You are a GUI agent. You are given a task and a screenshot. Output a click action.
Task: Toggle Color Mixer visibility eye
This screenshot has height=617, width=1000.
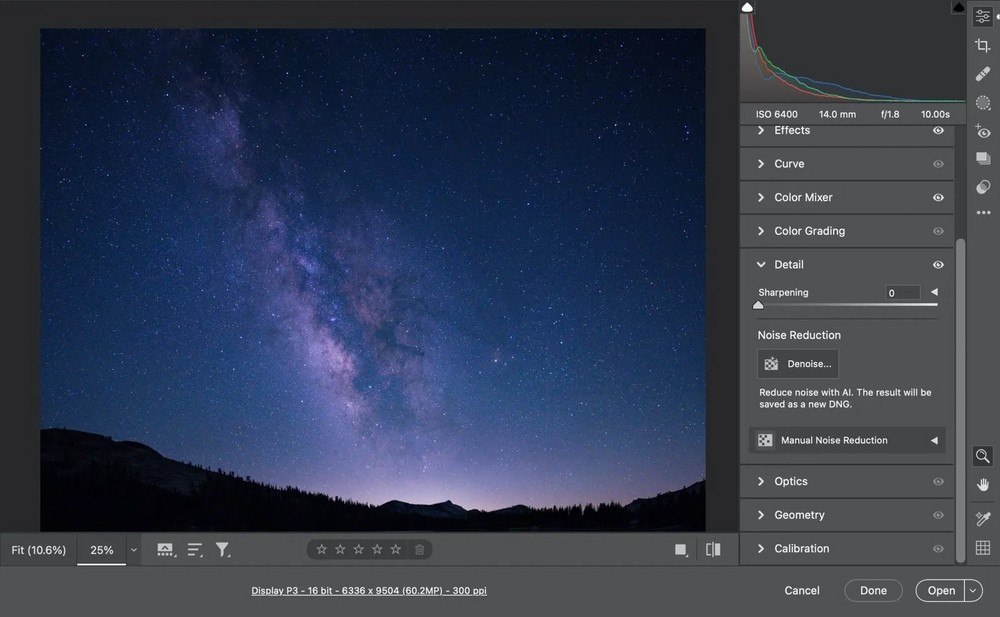938,198
